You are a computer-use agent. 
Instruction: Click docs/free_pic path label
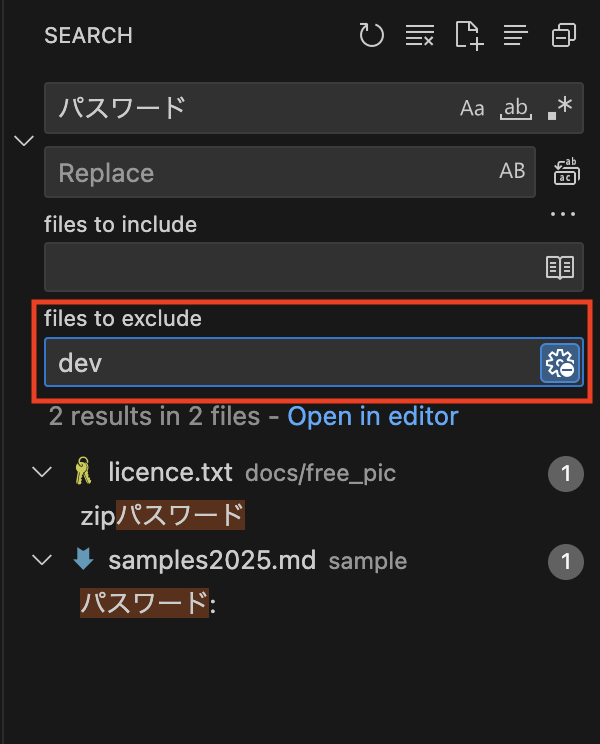coord(321,473)
